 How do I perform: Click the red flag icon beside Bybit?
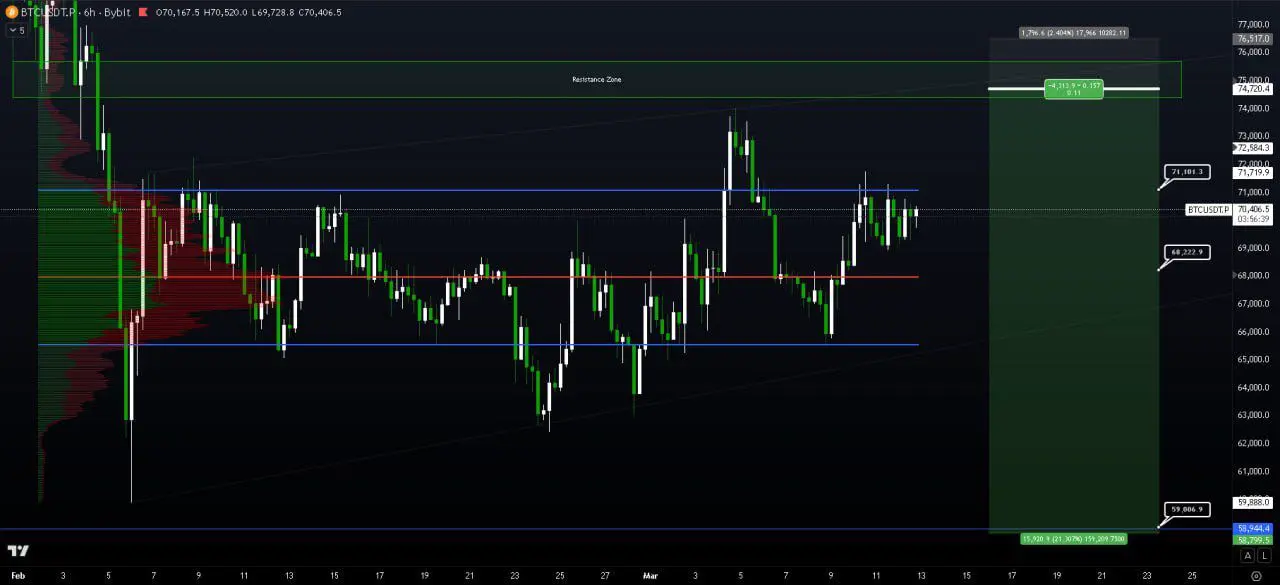[144, 12]
